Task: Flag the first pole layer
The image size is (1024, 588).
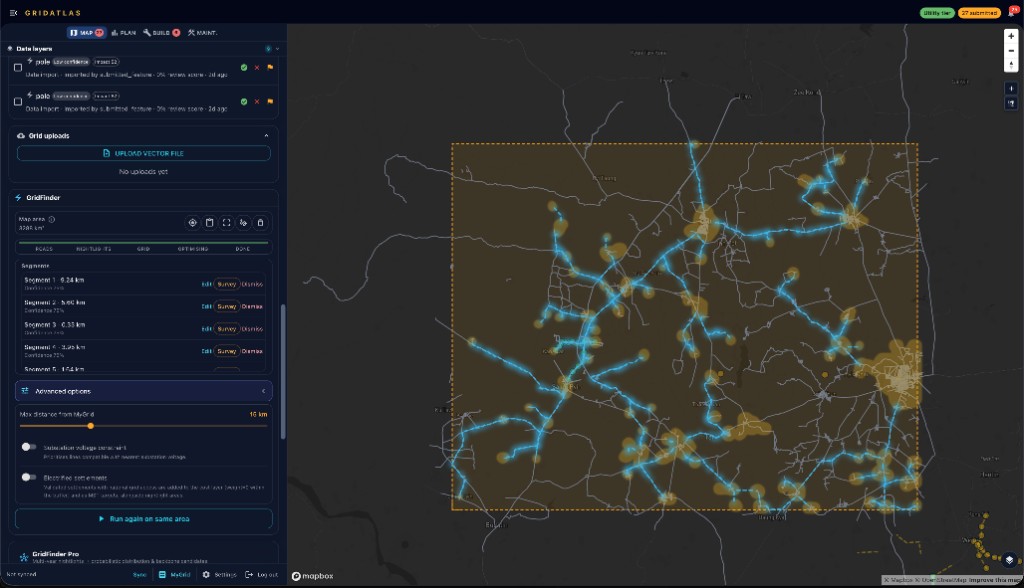Action: coord(270,67)
